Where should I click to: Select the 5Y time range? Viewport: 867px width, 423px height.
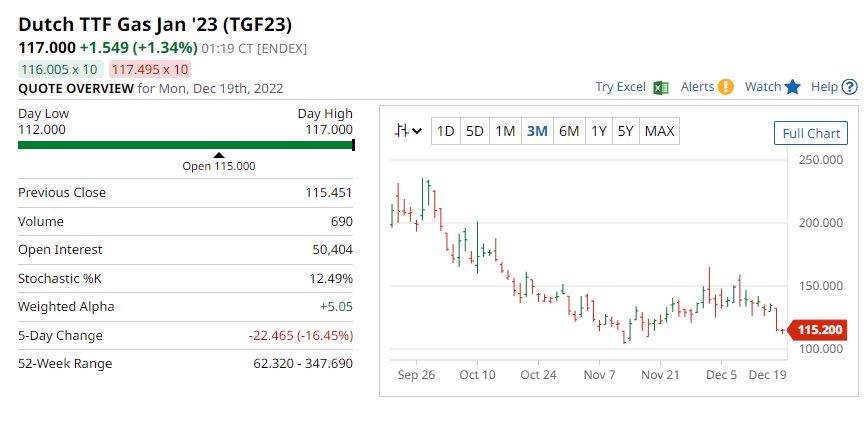(x=625, y=131)
